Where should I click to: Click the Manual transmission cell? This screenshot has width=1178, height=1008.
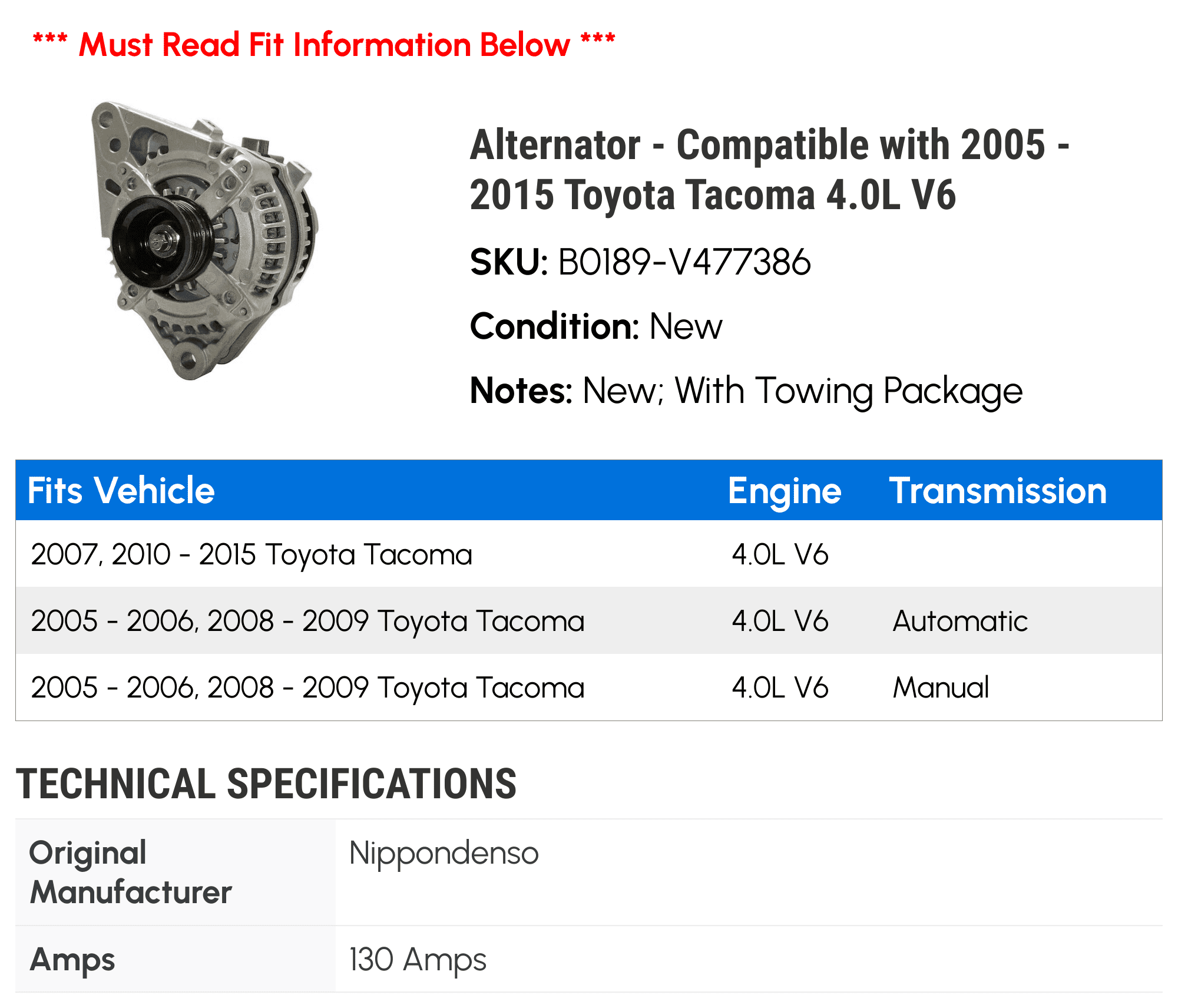coord(941,688)
